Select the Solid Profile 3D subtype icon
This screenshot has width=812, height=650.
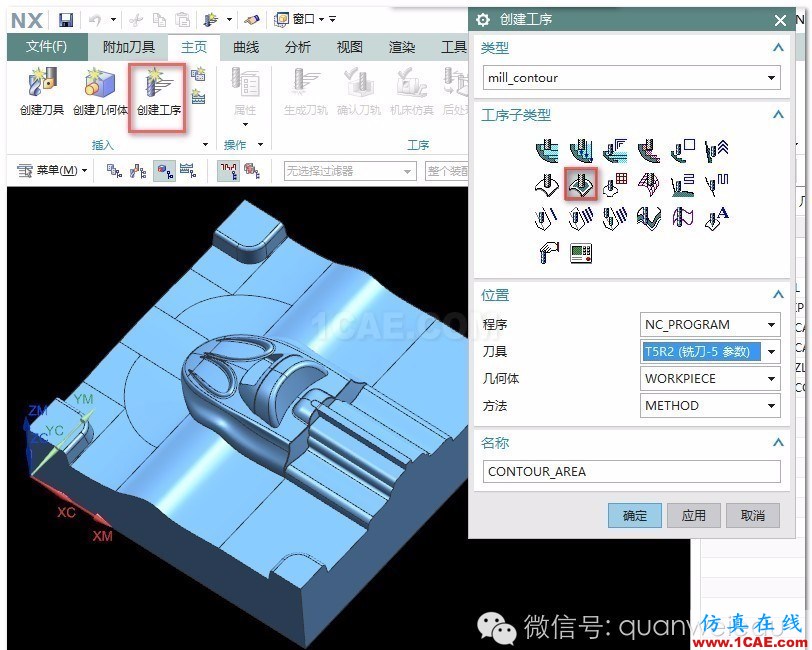648,218
